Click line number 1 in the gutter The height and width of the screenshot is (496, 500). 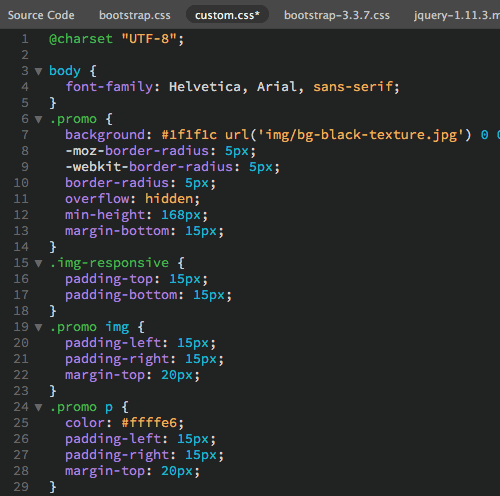click(x=25, y=39)
